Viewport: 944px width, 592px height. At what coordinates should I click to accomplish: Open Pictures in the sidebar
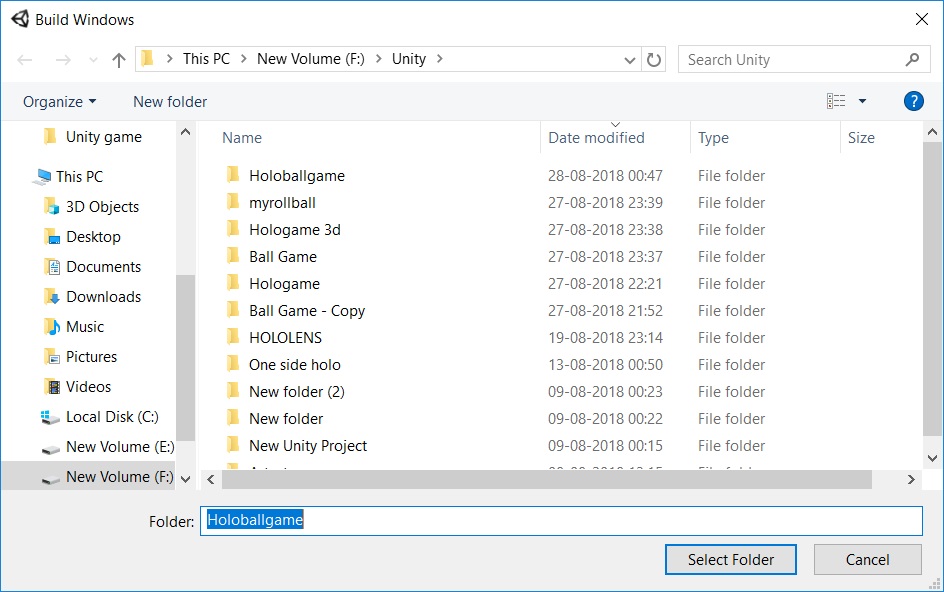click(81, 357)
